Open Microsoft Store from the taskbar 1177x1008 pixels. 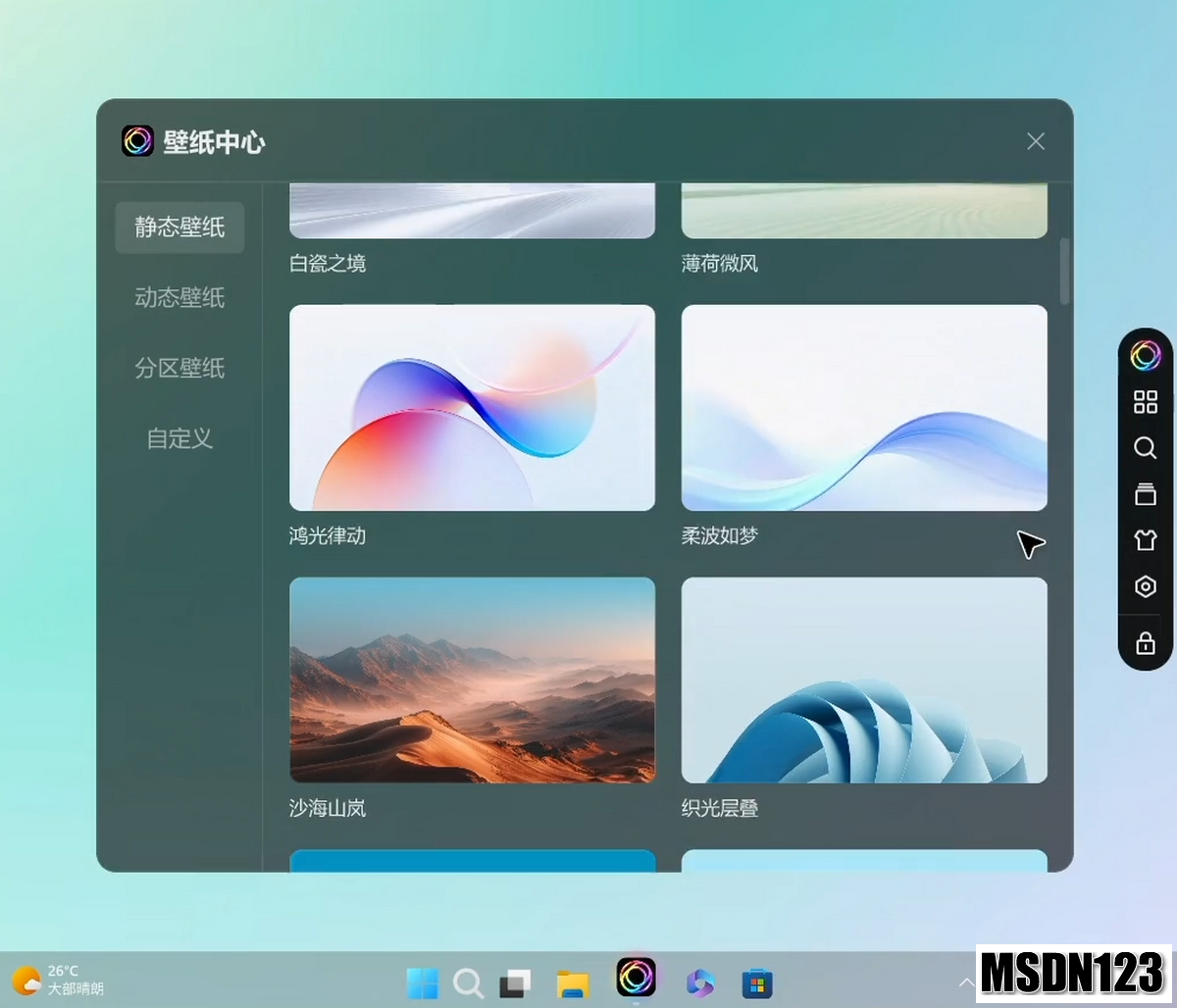pyautogui.click(x=756, y=983)
